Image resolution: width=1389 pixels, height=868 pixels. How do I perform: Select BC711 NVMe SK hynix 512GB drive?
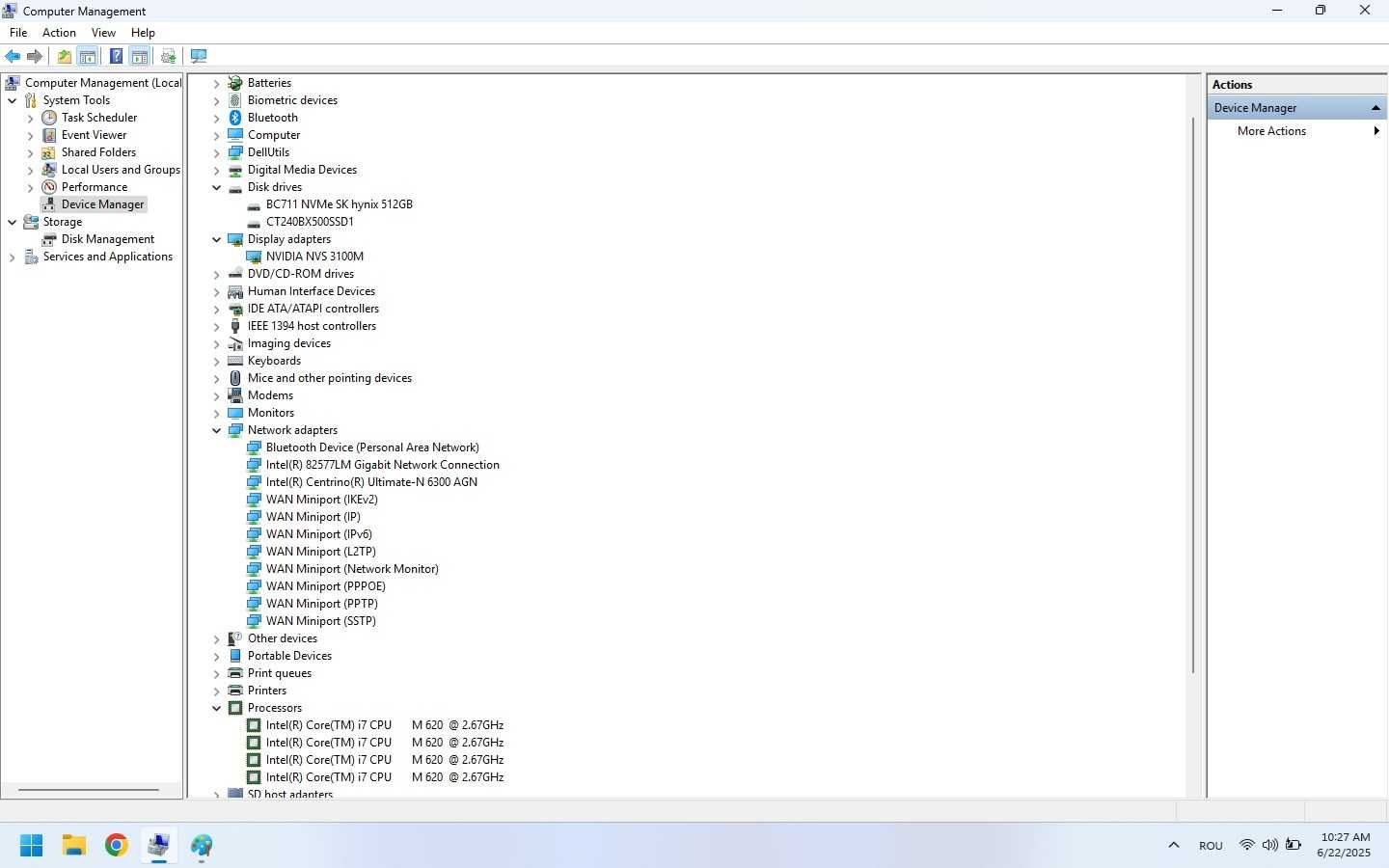[x=339, y=204]
